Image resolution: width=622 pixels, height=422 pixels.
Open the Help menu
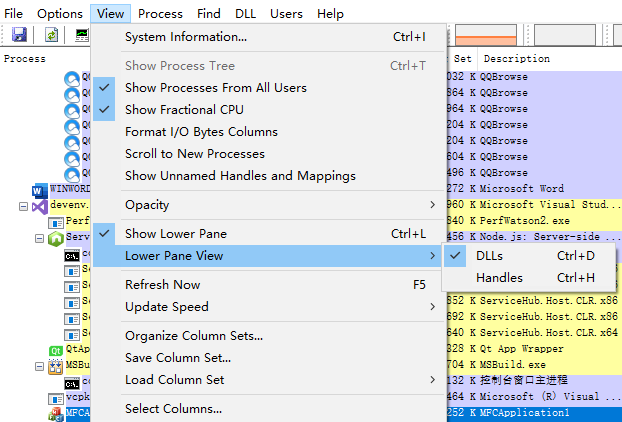click(330, 14)
